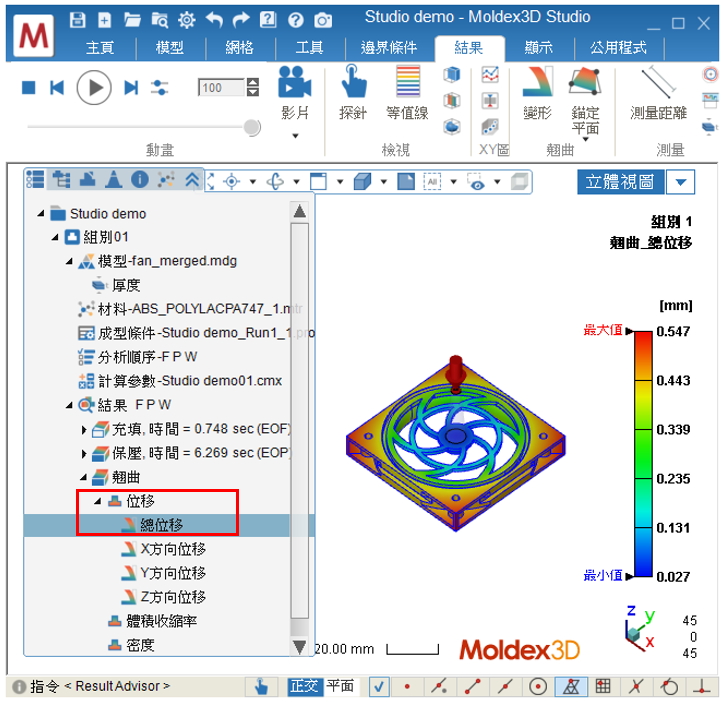723x702 pixels.
Task: Click the Play animation button
Action: [x=94, y=88]
